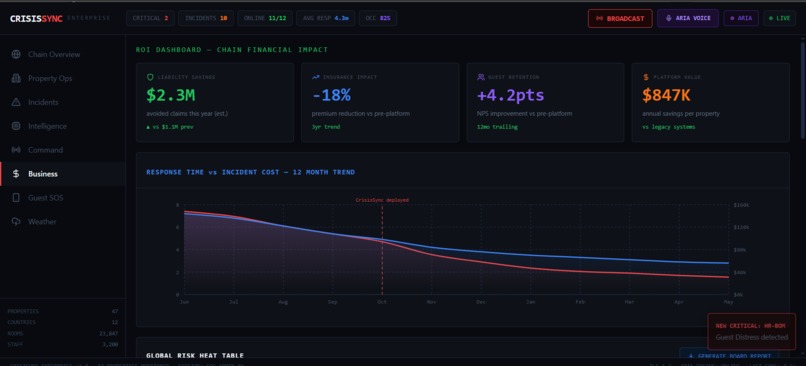The image size is (806, 366).
Task: Click the dollar icon beside Business
Action: 16,174
